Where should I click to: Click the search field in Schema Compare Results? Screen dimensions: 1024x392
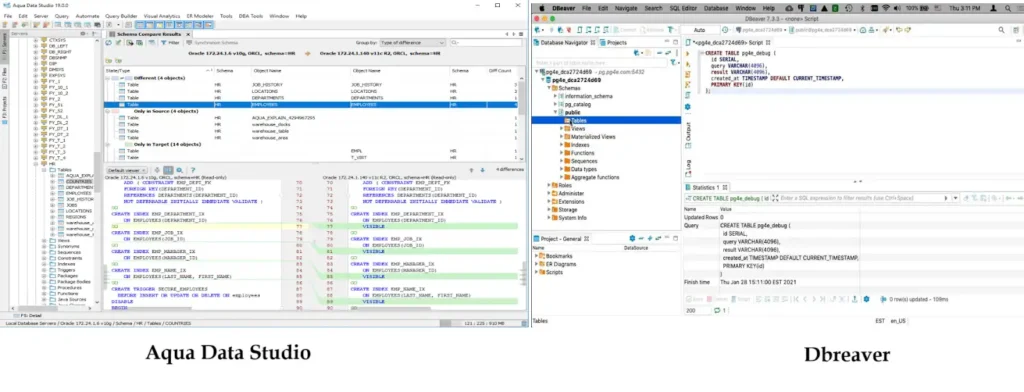[x=487, y=42]
